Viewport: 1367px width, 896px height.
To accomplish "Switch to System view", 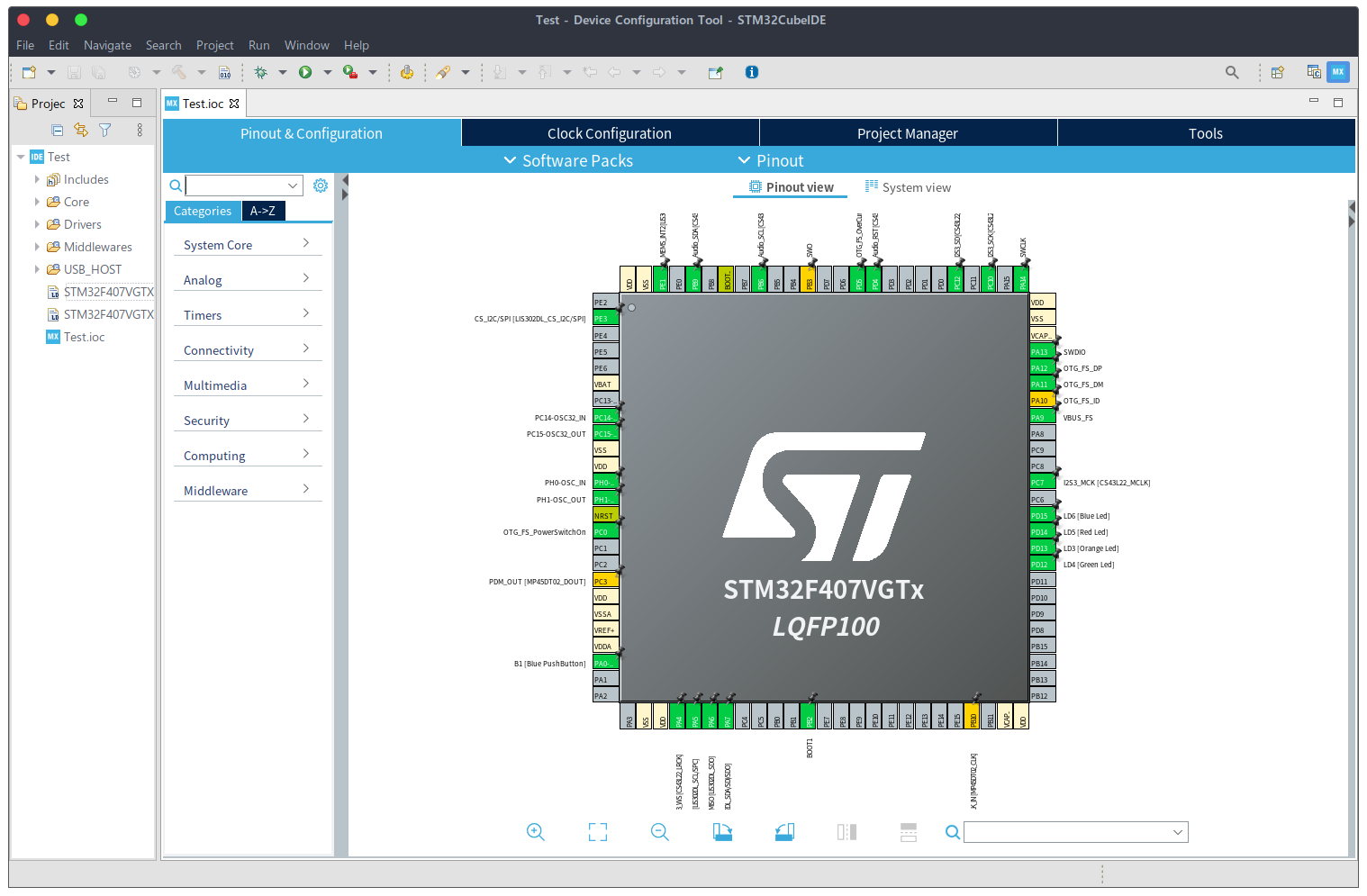I will coord(908,187).
